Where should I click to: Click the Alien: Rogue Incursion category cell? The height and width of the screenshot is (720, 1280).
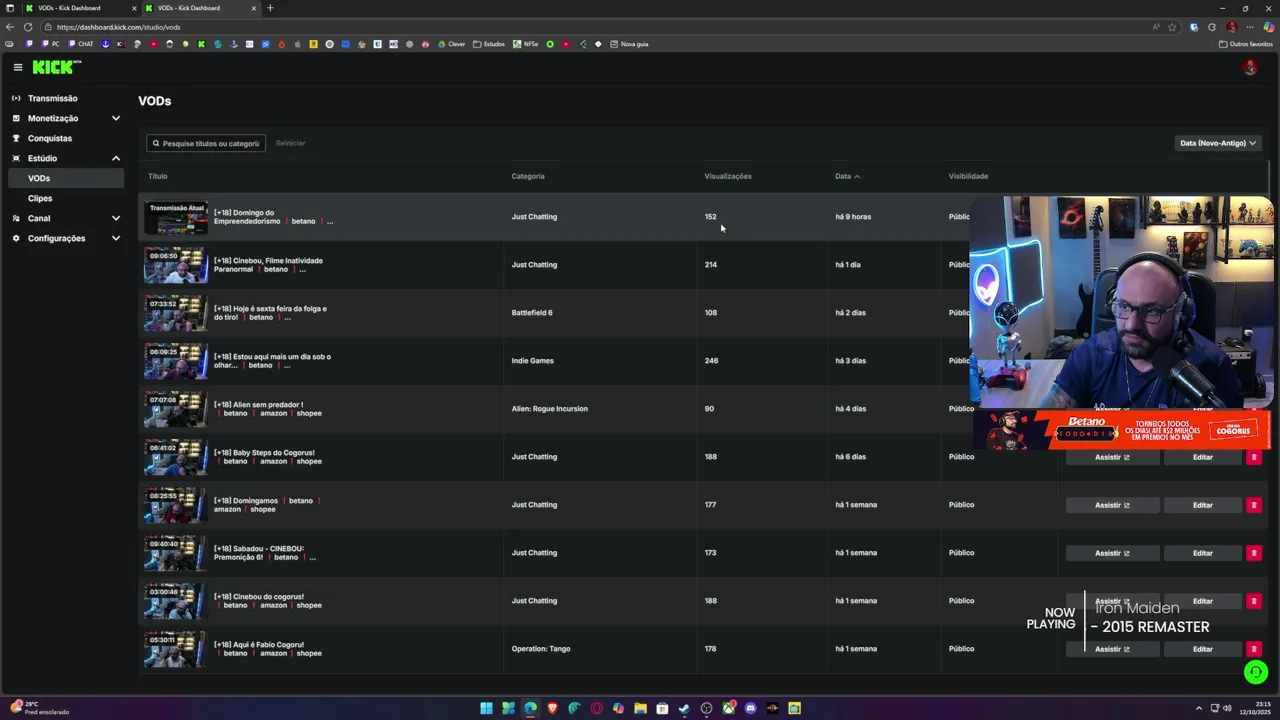(550, 409)
